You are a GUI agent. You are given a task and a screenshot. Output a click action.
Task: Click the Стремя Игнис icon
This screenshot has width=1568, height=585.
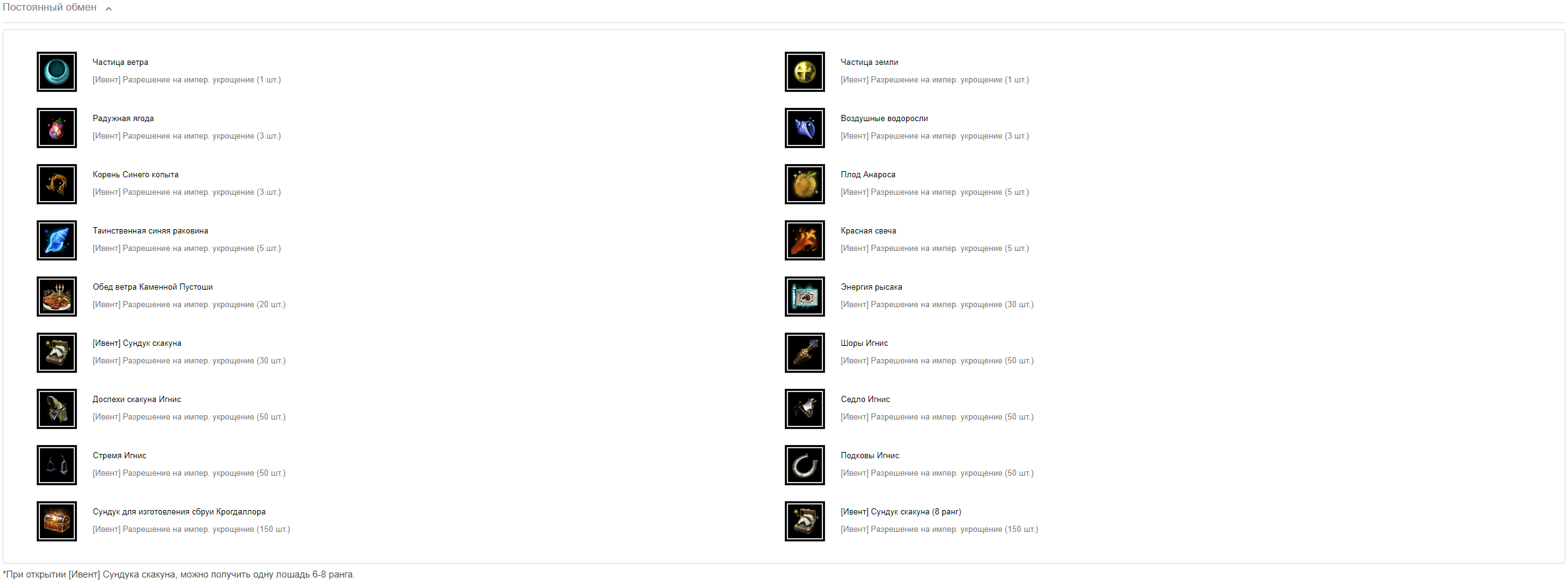click(57, 465)
